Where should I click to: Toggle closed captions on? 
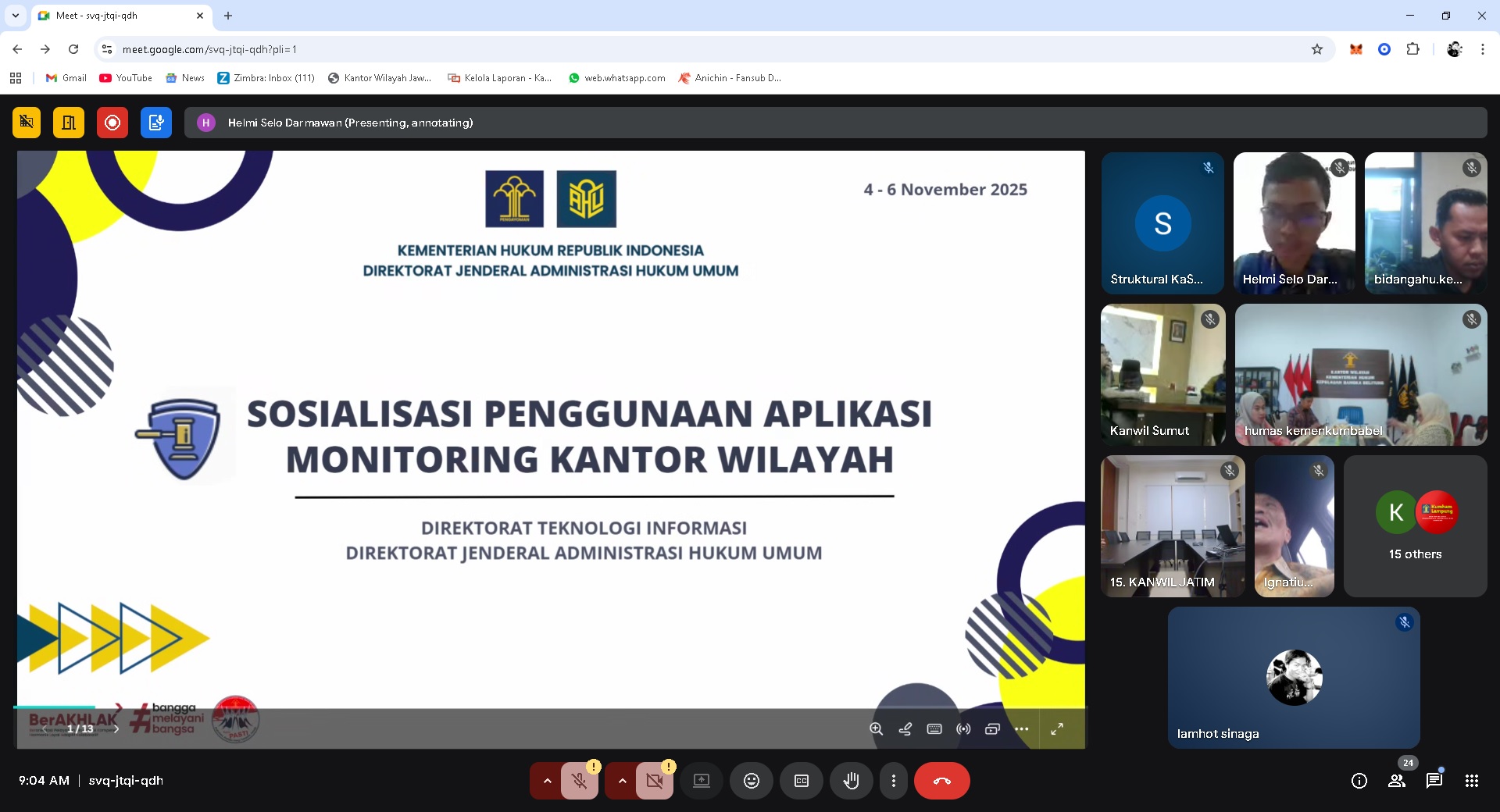[x=802, y=781]
